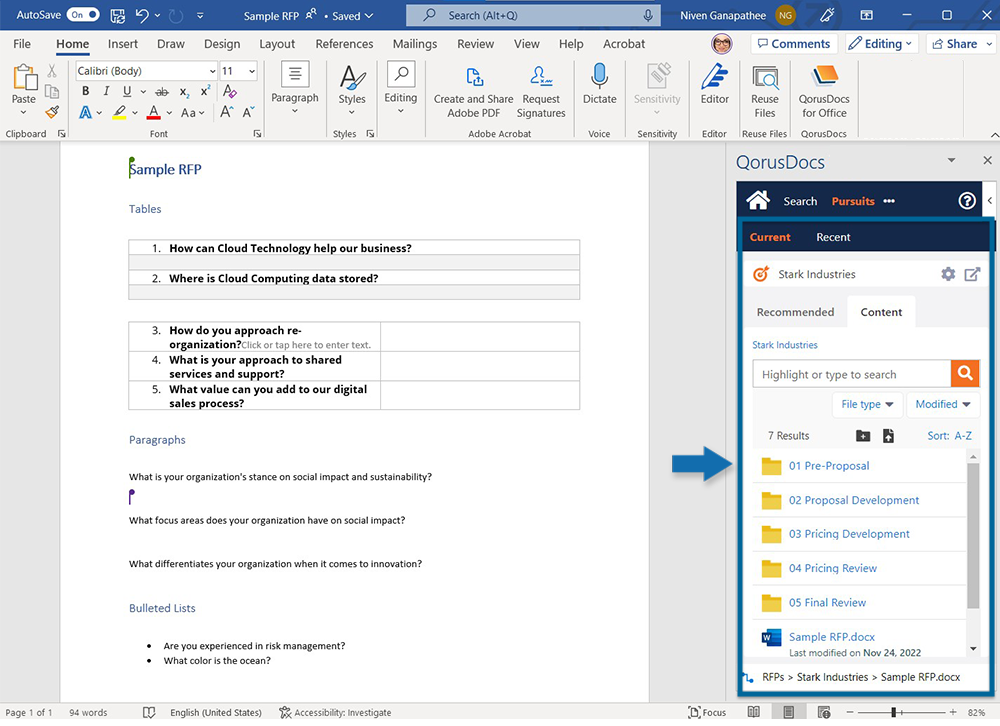Open the Acrobat ribbon tab
1000x726 pixels.
624,44
